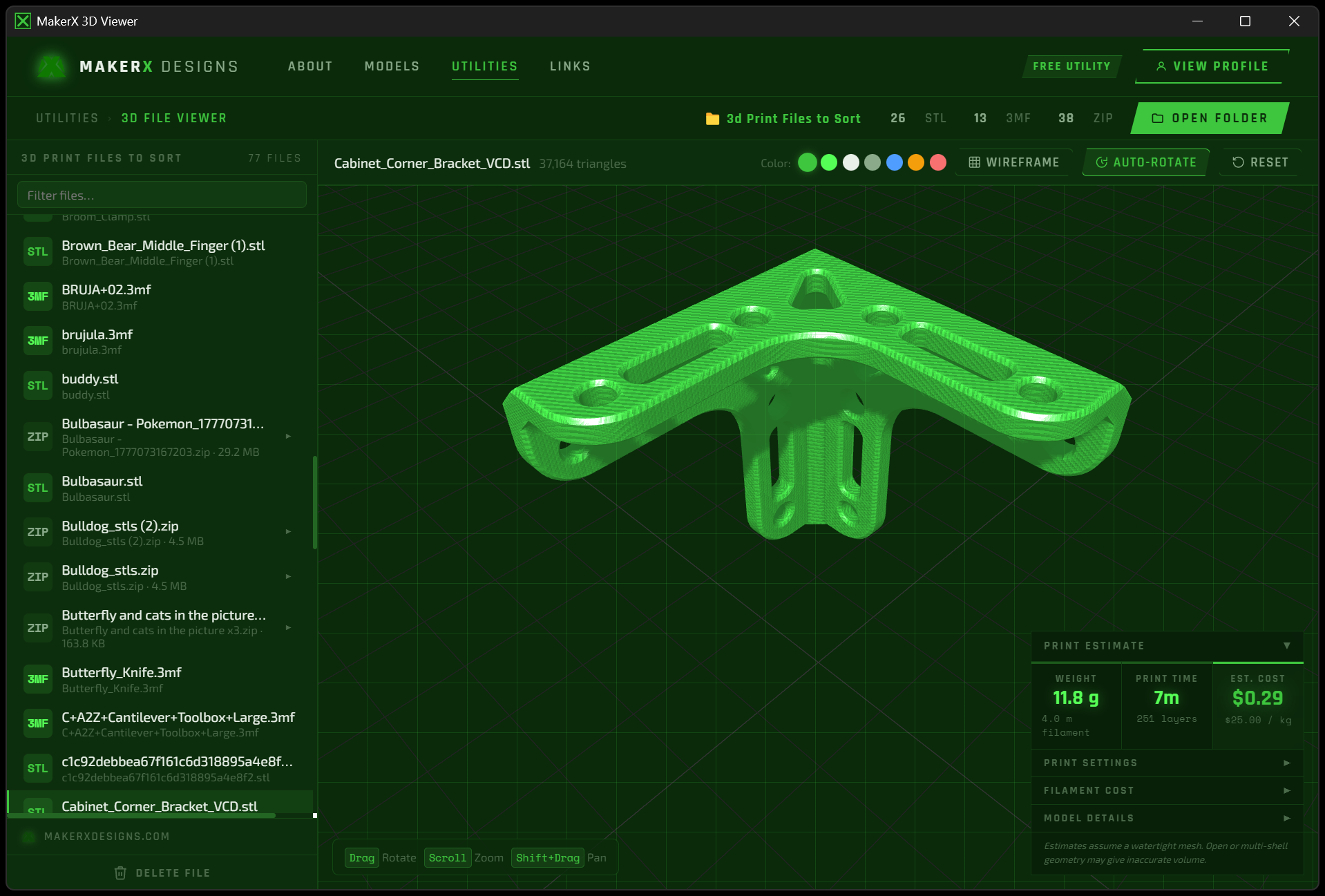Screen dimensions: 1325x896
Task: Toggle Auto-Rotate for the model
Action: coord(1146,162)
